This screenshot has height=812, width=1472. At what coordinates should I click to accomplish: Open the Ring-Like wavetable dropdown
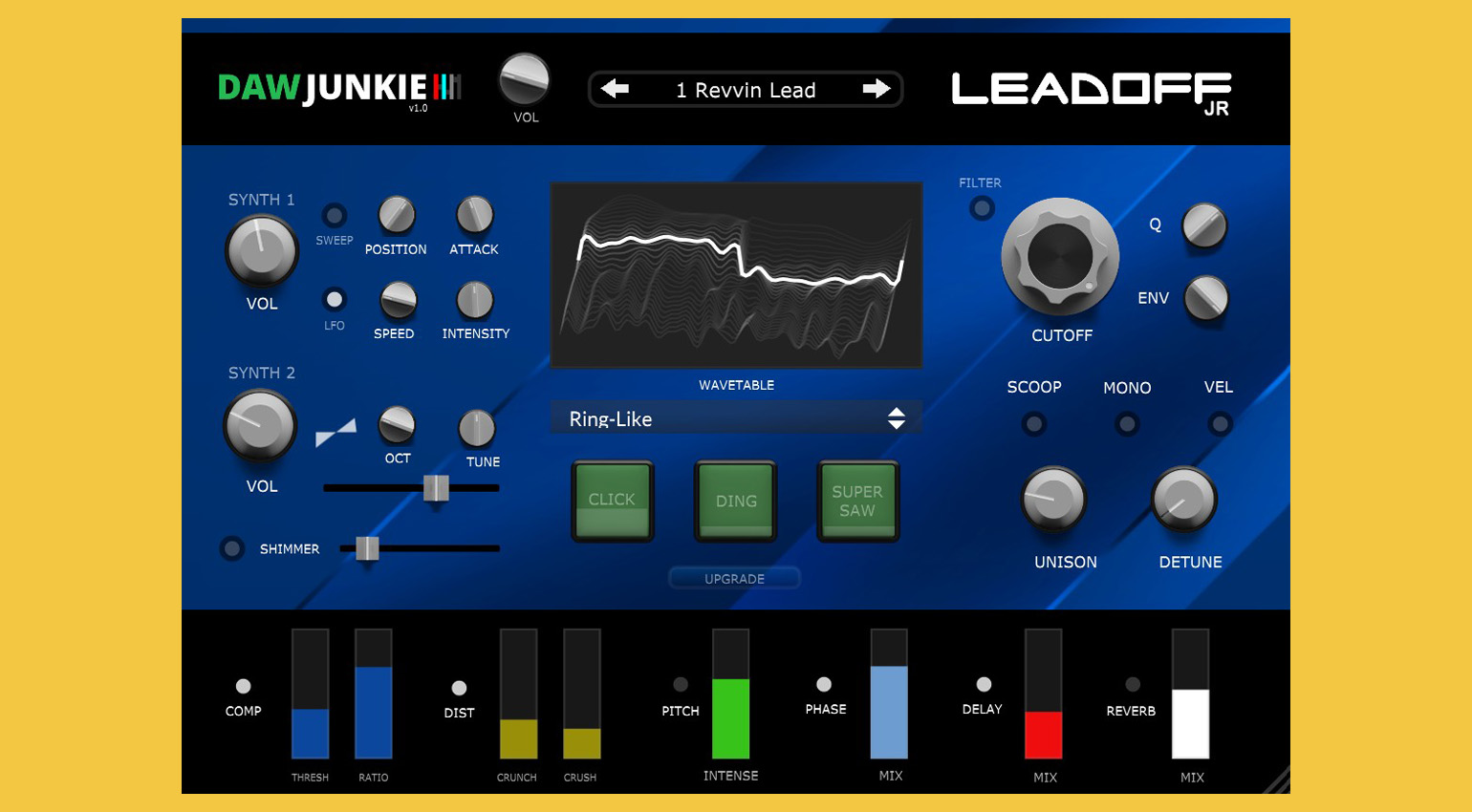click(735, 418)
